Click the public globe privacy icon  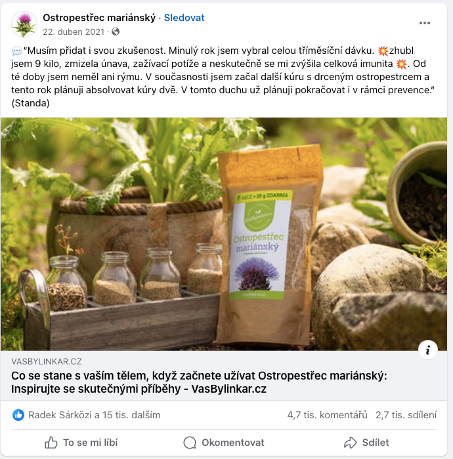tap(115, 32)
